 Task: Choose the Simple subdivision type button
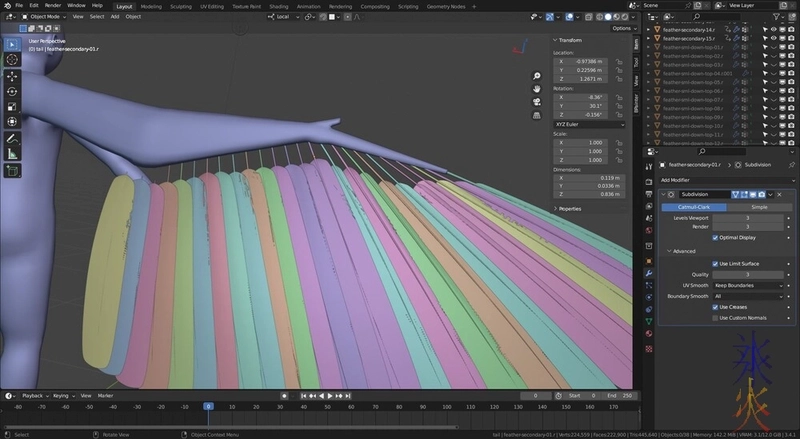[760, 206]
